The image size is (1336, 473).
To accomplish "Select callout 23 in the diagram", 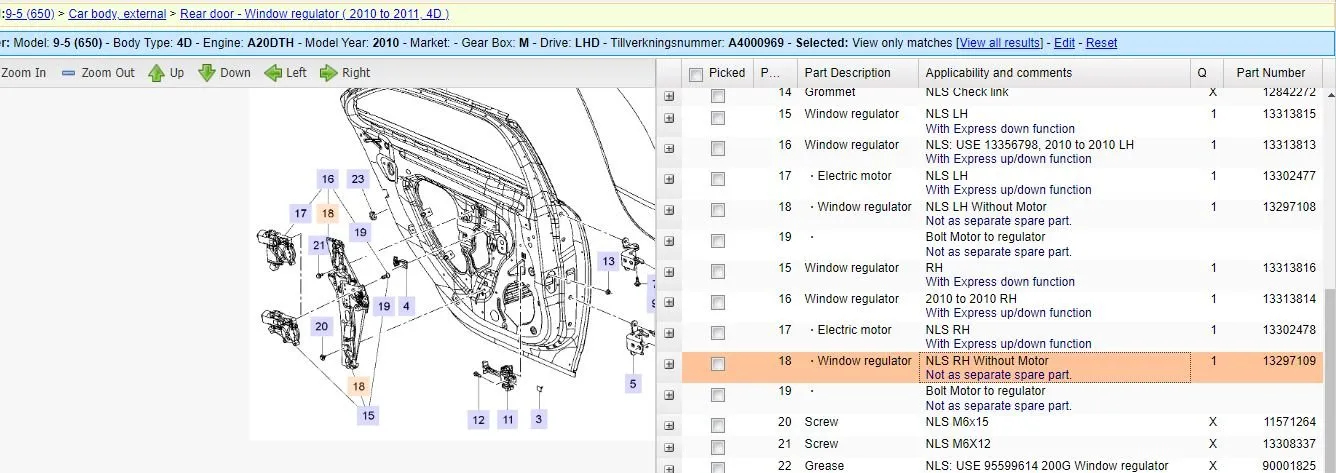I will click(358, 179).
